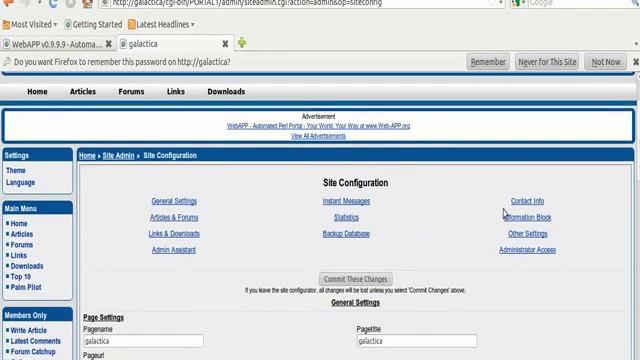The image size is (640, 360).
Task: Dismiss the password notification bar with its X
Action: point(636,62)
